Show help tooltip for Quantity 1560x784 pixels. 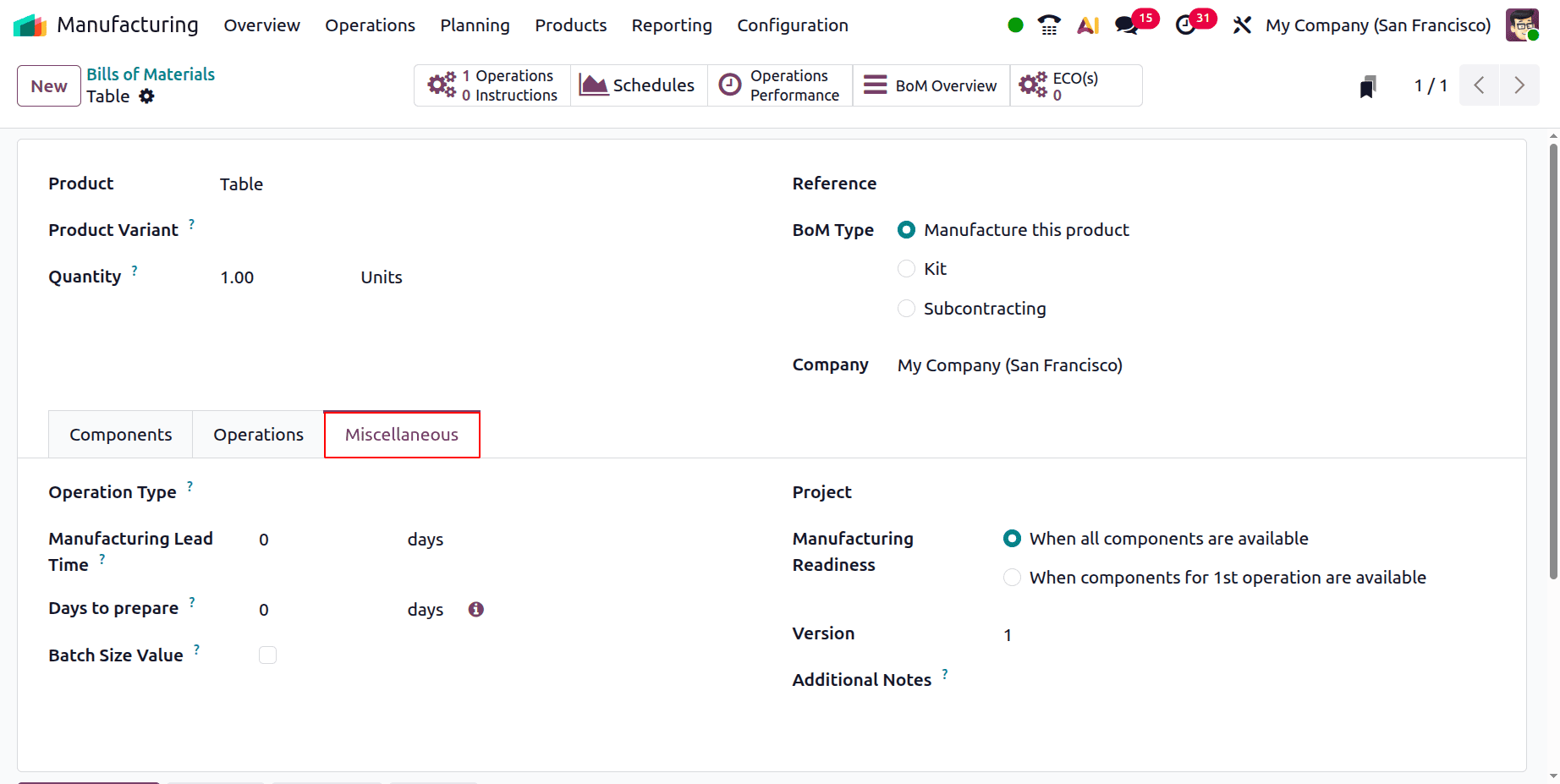pos(135,271)
